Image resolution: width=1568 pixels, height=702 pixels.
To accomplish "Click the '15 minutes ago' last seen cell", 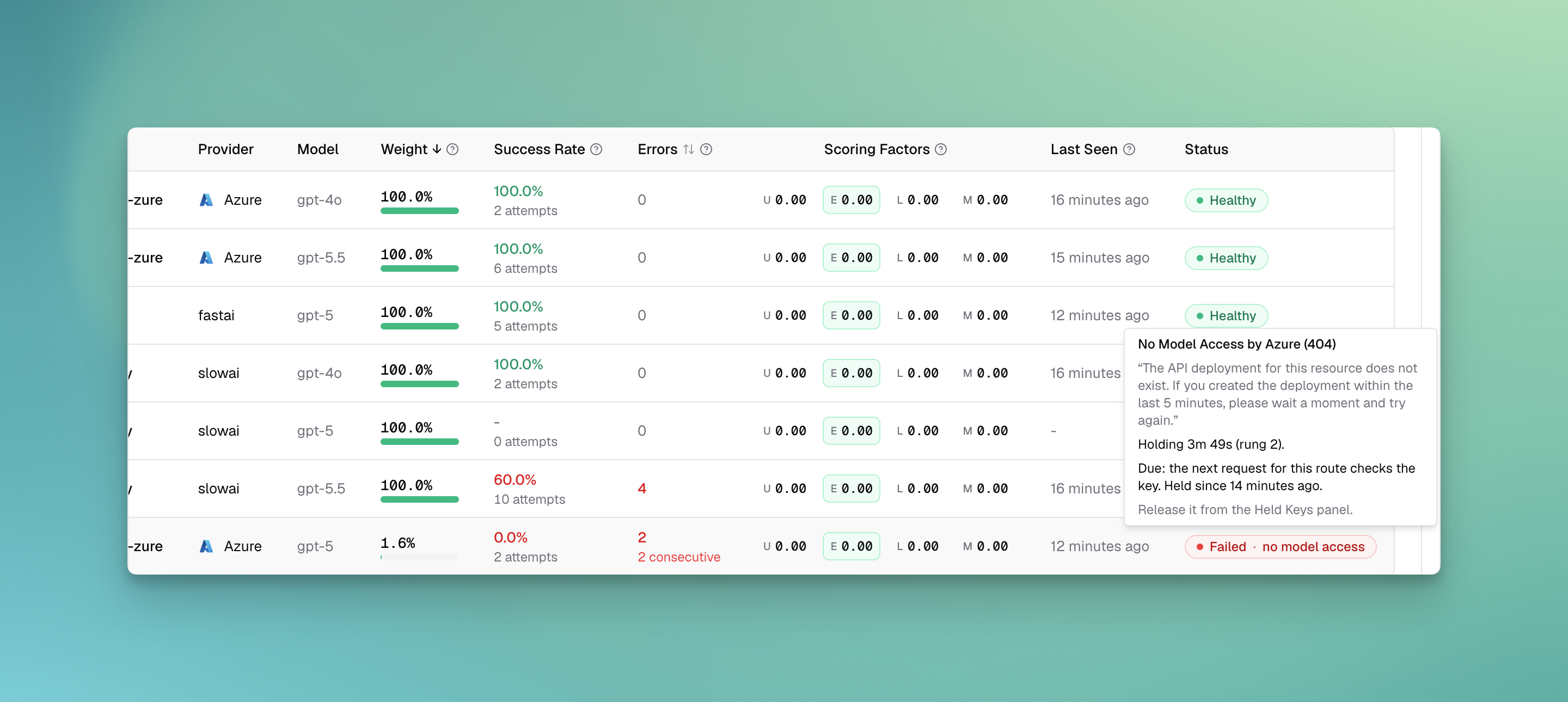I will tap(1099, 258).
